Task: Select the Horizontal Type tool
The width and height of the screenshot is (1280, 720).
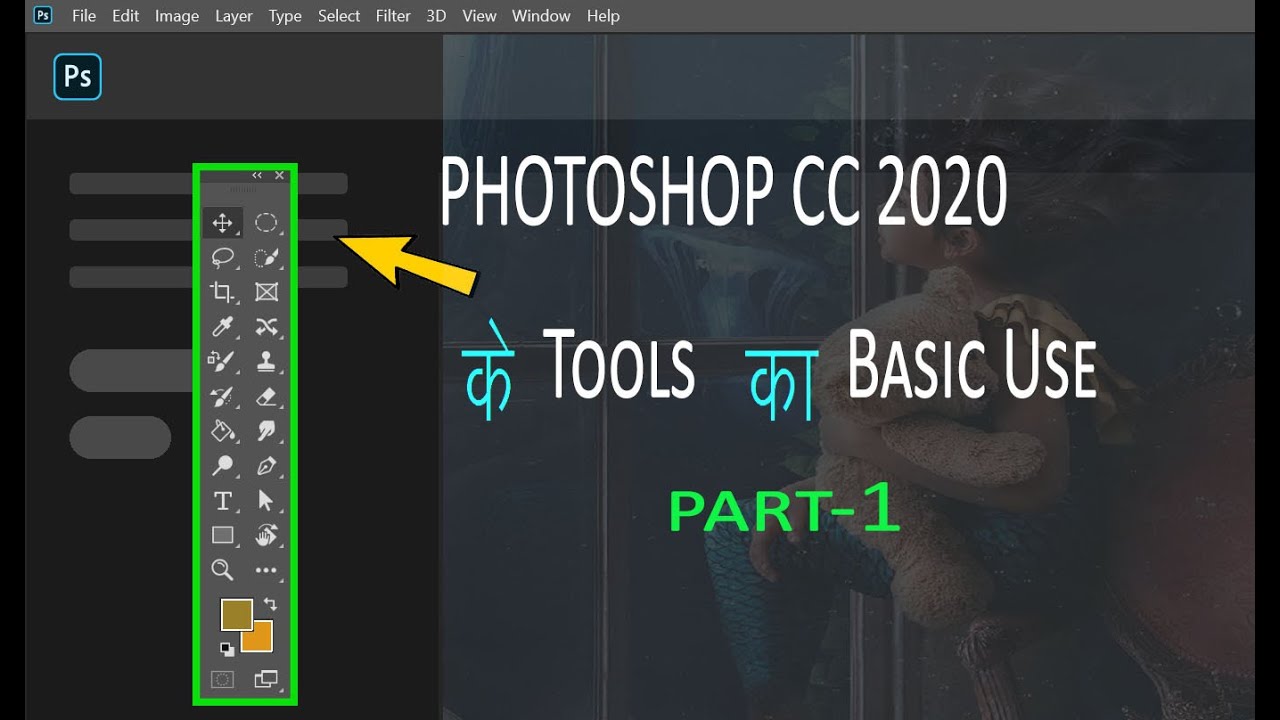Action: point(223,501)
